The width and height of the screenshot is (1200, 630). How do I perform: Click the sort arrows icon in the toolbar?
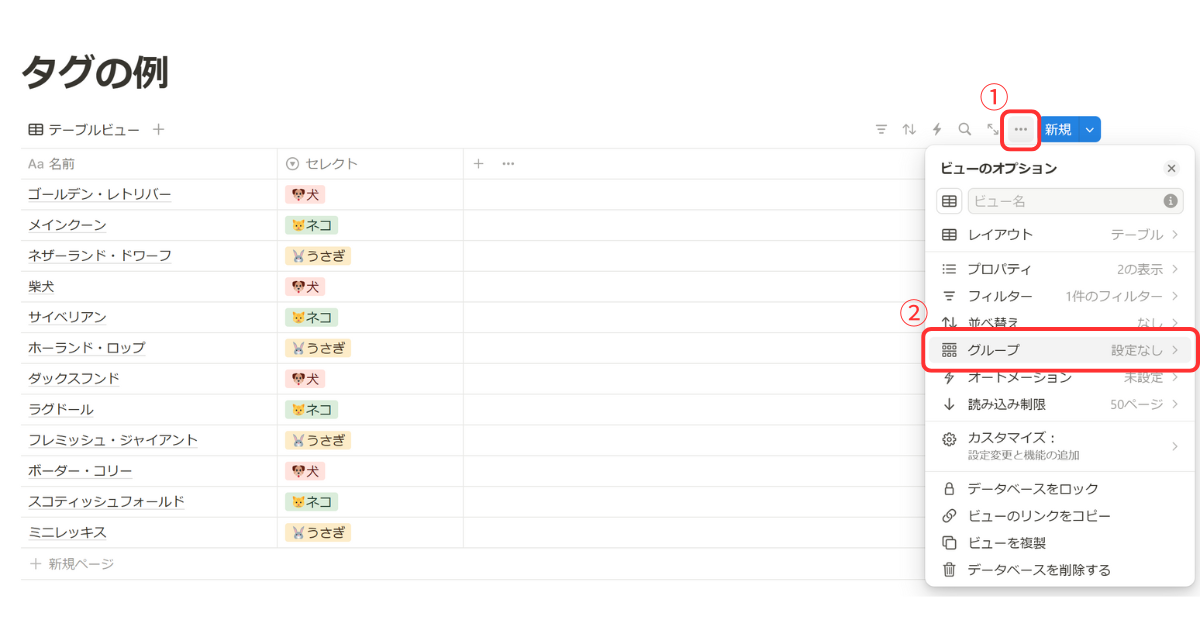click(x=909, y=129)
